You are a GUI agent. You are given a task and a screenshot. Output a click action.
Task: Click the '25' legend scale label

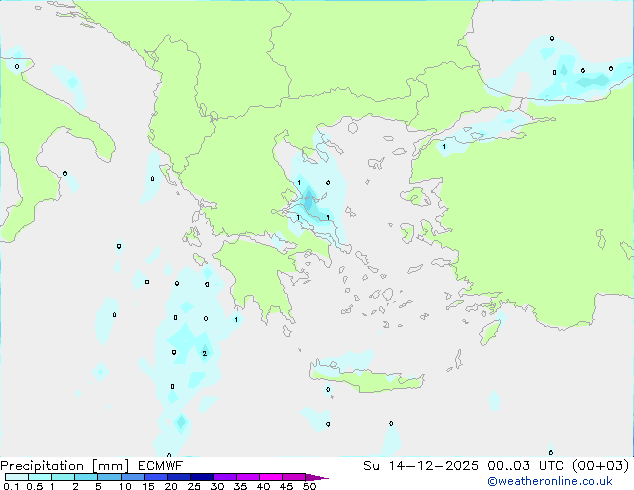[x=194, y=486]
